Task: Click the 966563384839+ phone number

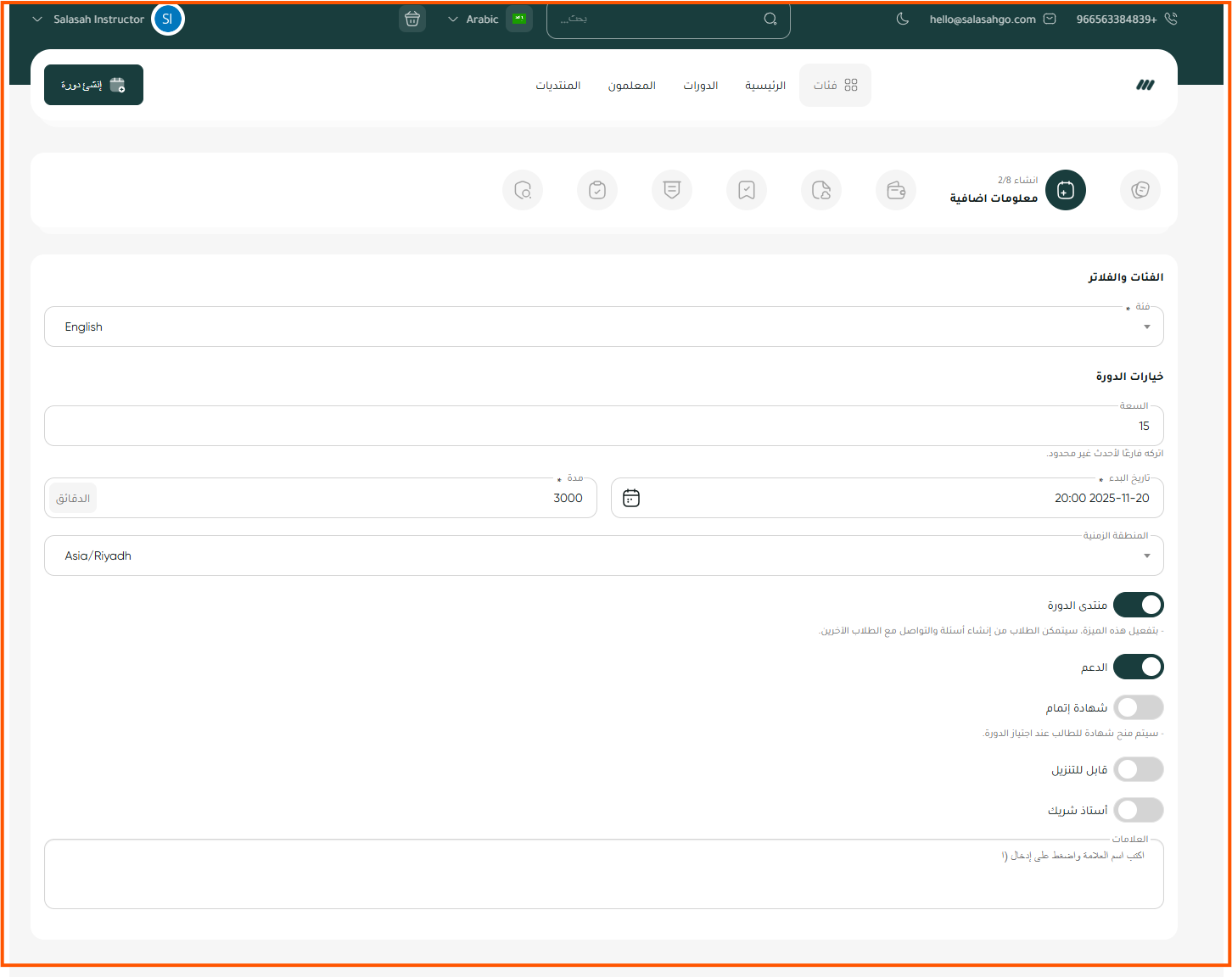Action: [x=1117, y=19]
